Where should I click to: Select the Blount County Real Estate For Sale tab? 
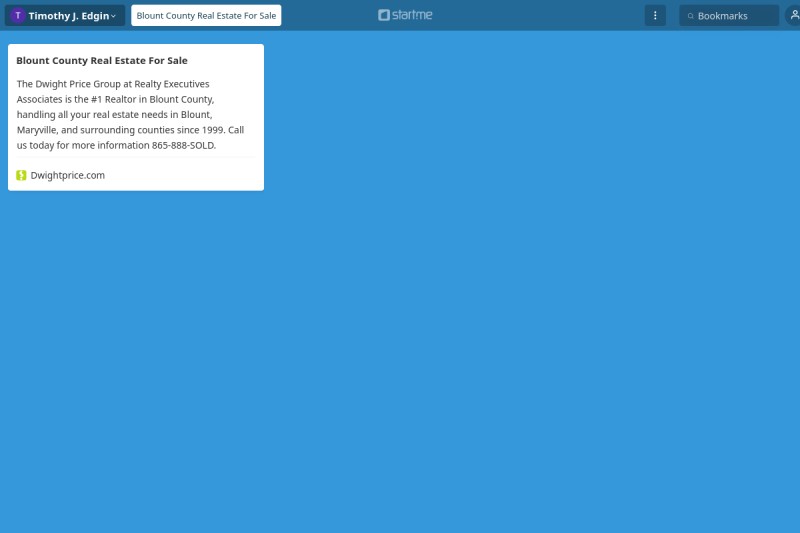tap(206, 16)
